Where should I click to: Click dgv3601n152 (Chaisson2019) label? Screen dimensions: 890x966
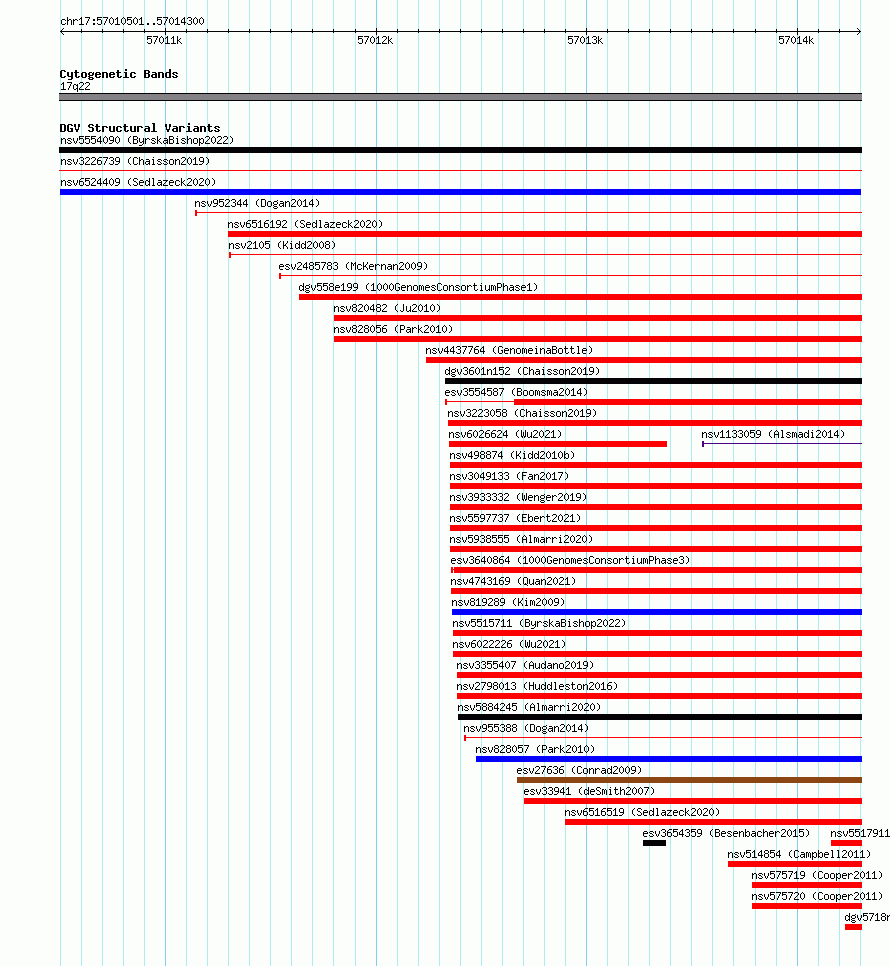522,371
